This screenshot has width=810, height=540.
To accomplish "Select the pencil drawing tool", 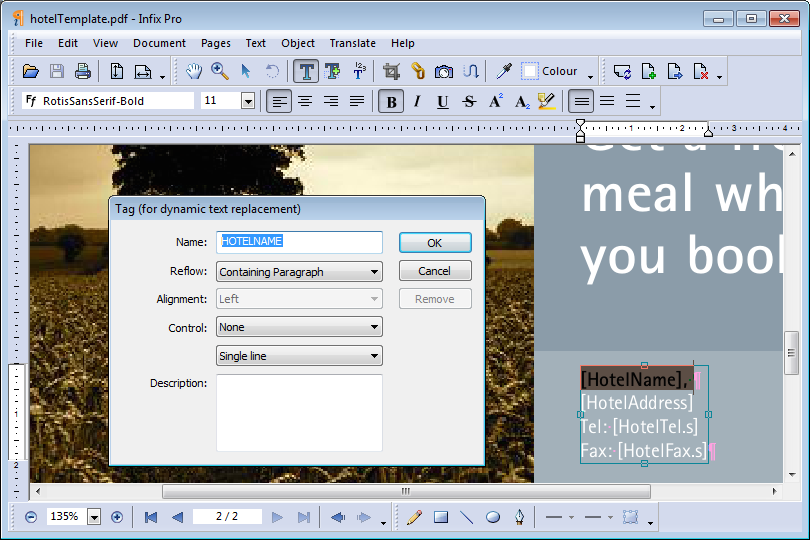I will pyautogui.click(x=414, y=517).
